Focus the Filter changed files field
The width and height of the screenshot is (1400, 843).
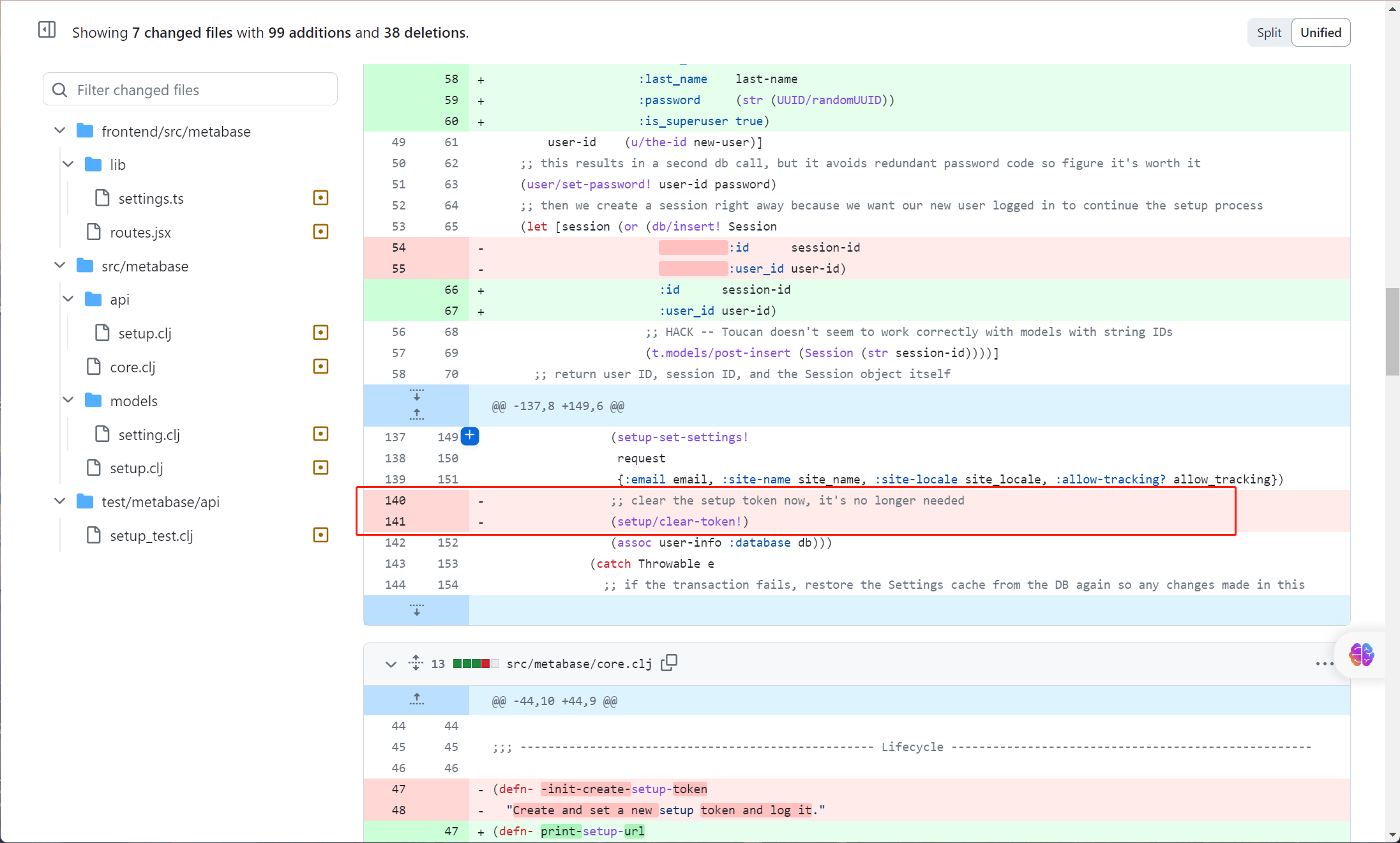tap(190, 89)
